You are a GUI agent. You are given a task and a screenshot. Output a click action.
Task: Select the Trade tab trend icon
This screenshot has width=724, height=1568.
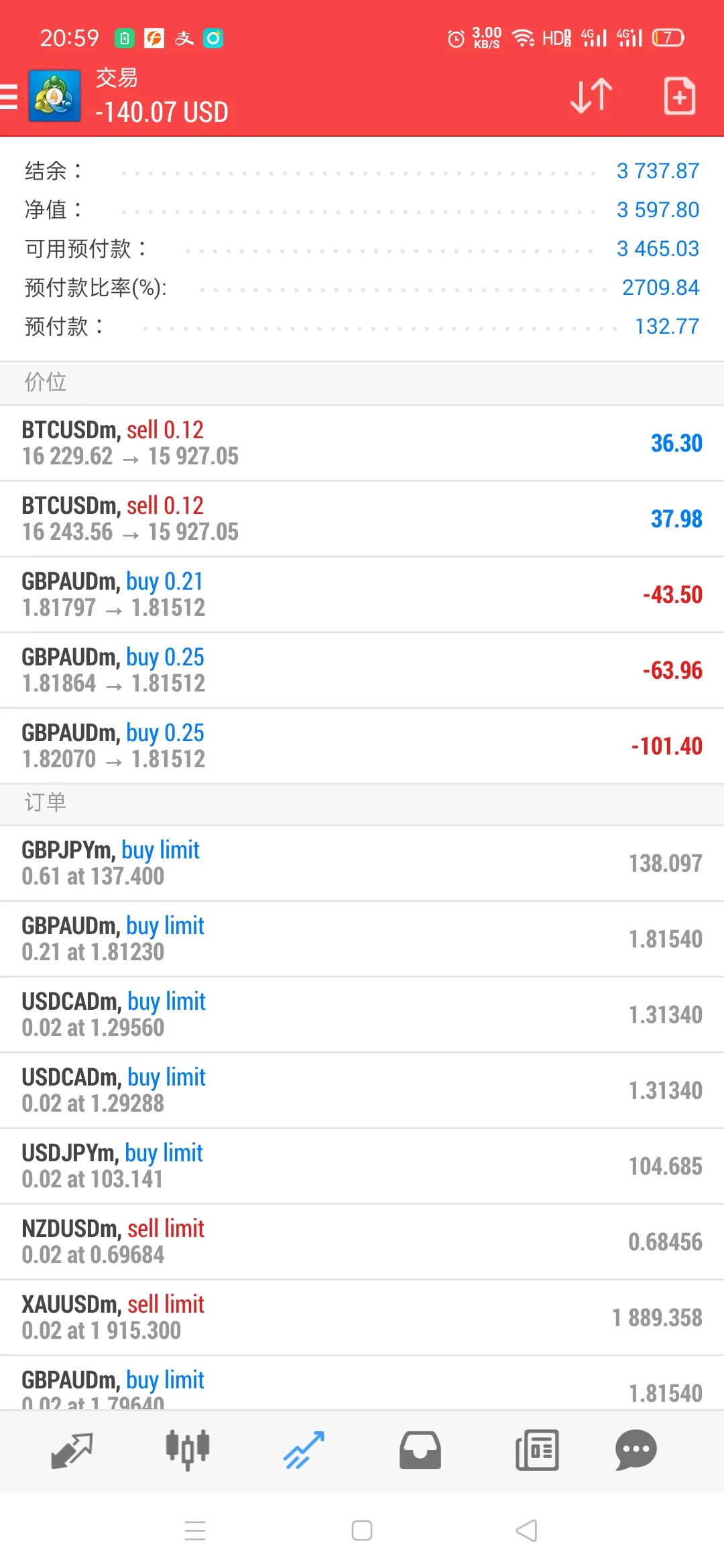click(304, 1450)
